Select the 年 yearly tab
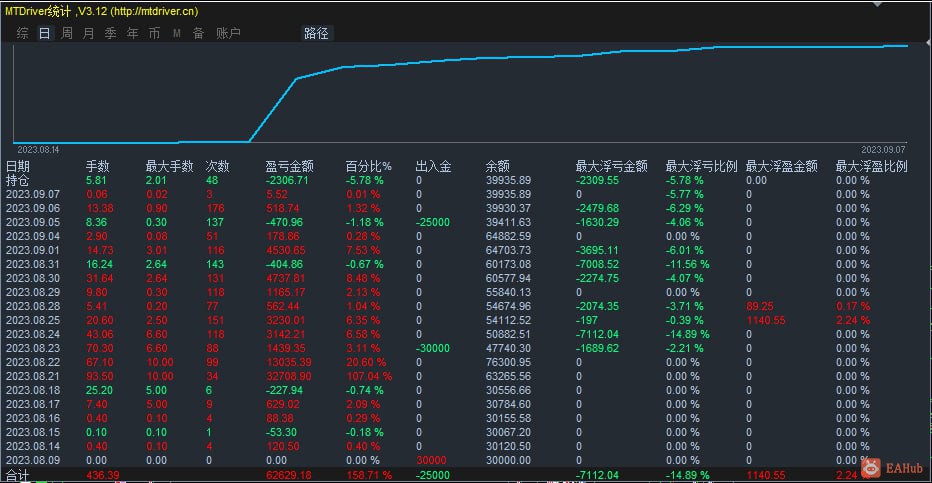Viewport: 932px width, 483px height. pyautogui.click(x=133, y=33)
